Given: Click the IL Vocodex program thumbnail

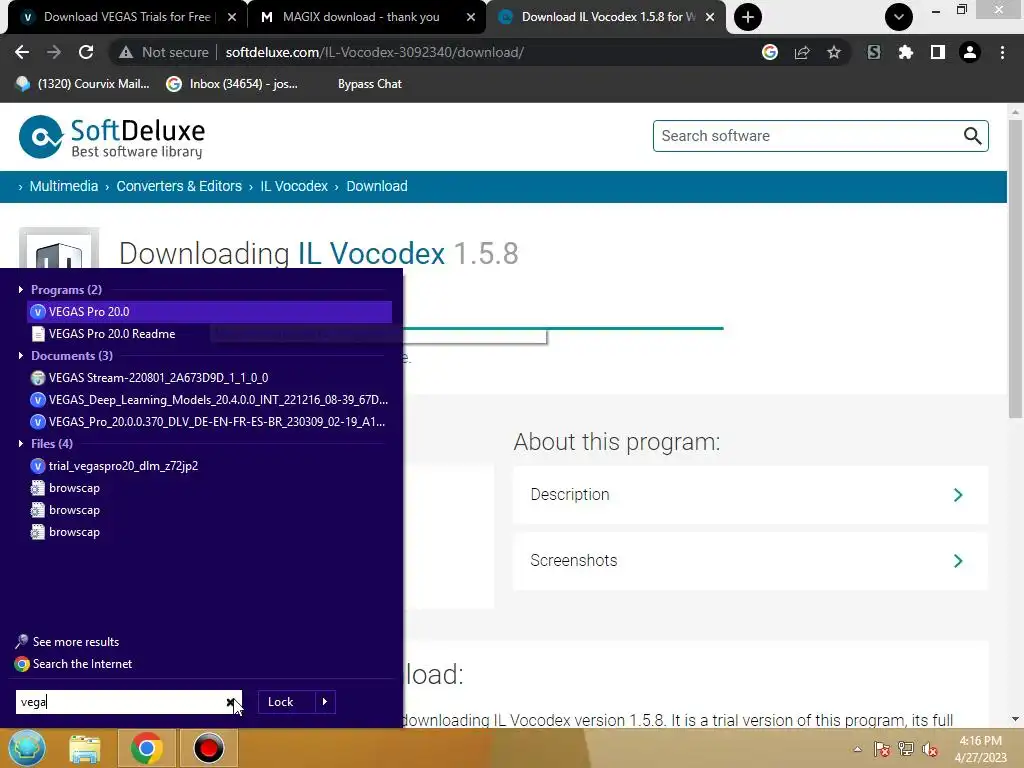Looking at the screenshot, I should click(x=59, y=248).
